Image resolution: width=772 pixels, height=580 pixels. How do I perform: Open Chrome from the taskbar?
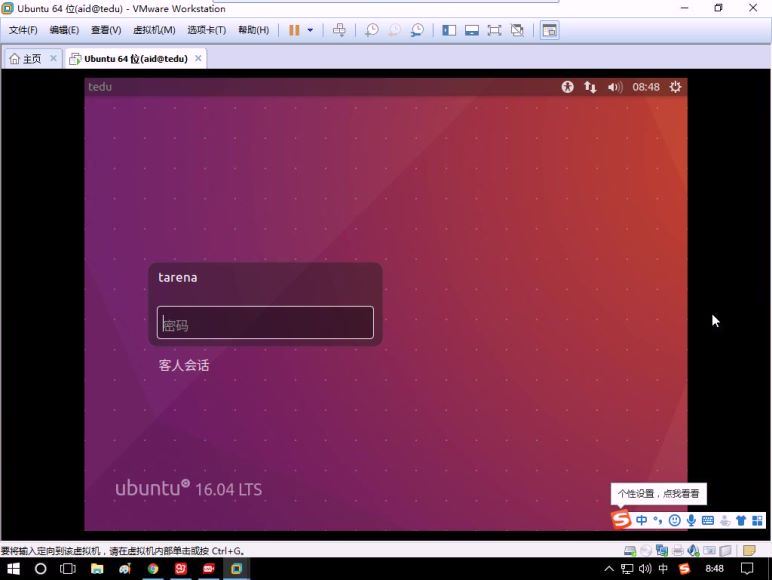tap(153, 569)
